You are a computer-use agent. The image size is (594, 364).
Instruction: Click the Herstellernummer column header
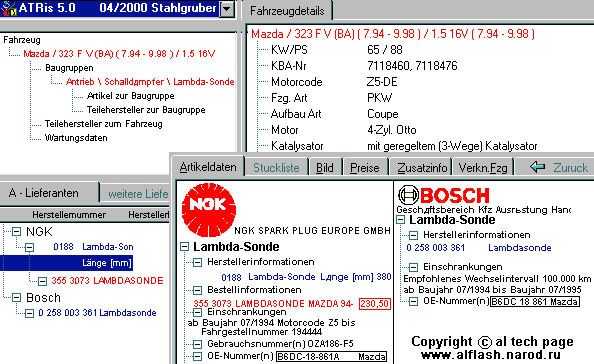[x=69, y=215]
